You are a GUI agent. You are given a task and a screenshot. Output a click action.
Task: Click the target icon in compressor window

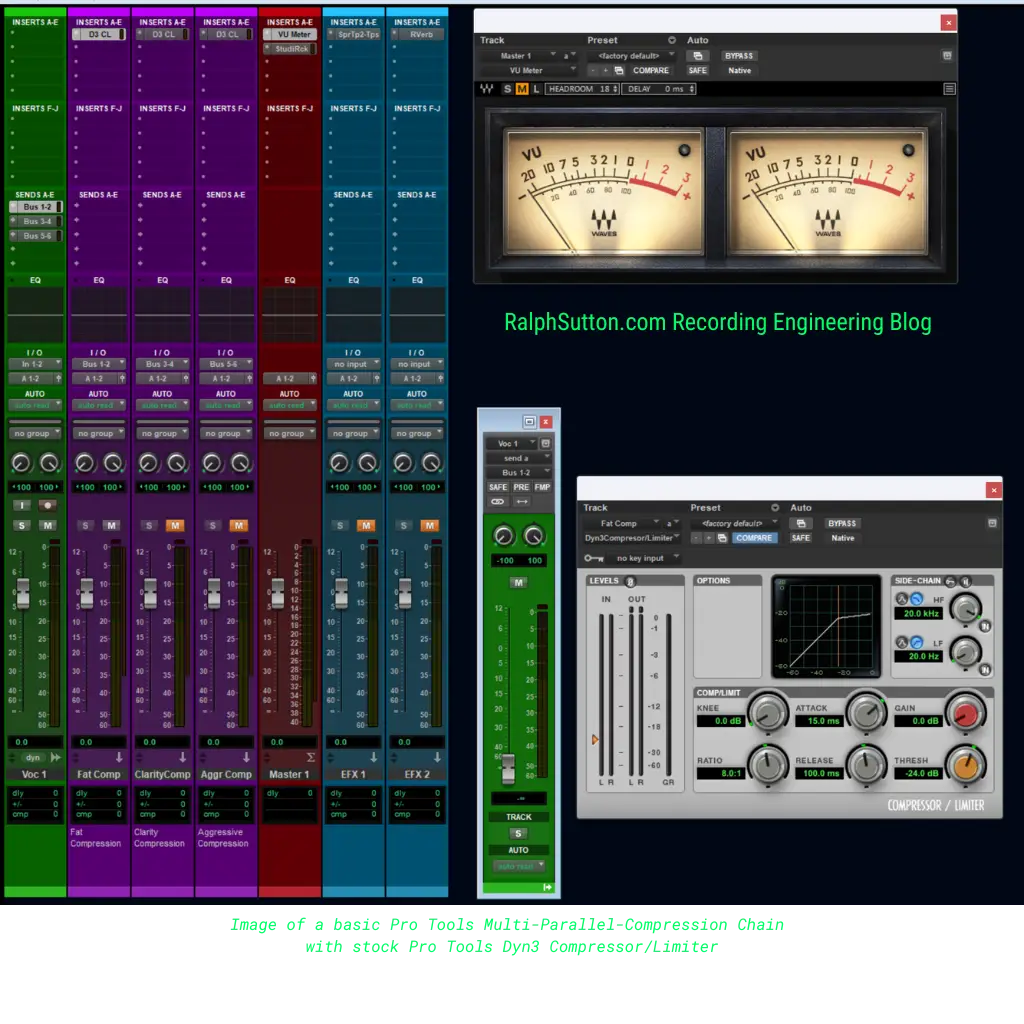pyautogui.click(x=992, y=524)
